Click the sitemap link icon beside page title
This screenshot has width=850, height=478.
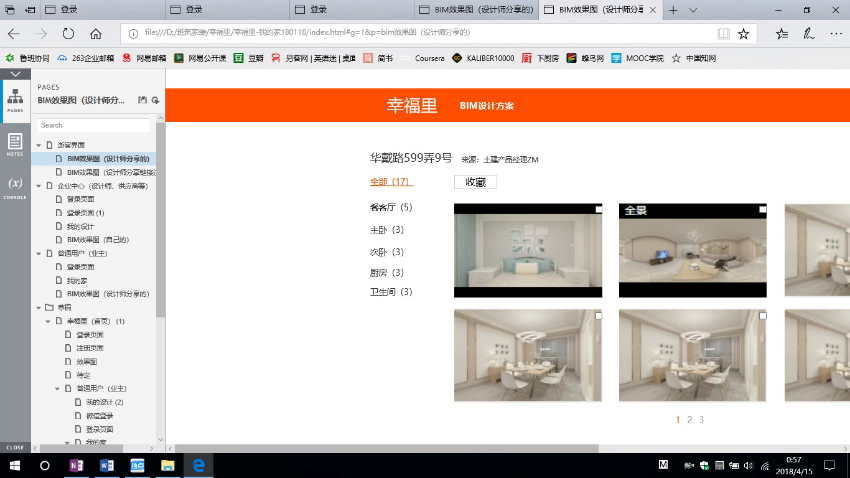coord(143,100)
